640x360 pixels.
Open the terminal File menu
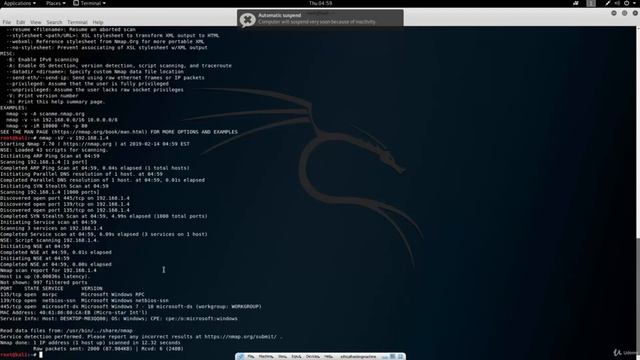[7, 22]
